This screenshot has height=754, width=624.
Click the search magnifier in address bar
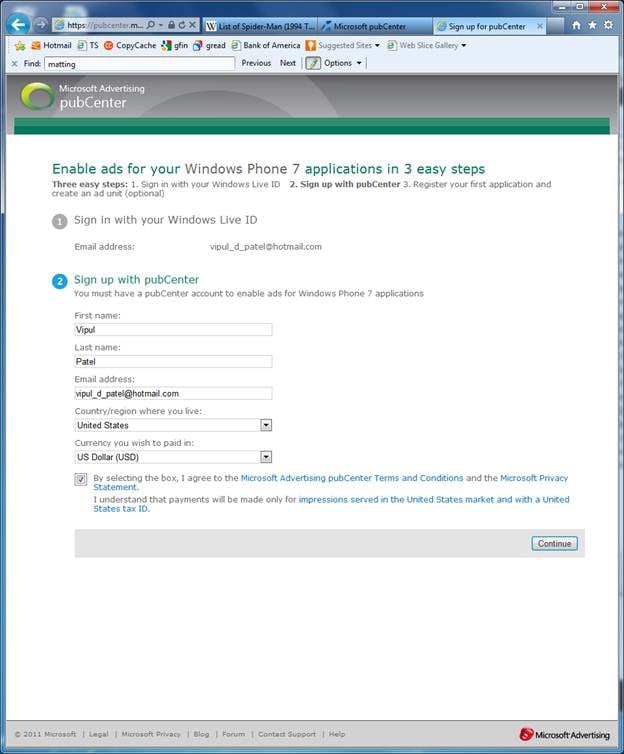[151, 25]
